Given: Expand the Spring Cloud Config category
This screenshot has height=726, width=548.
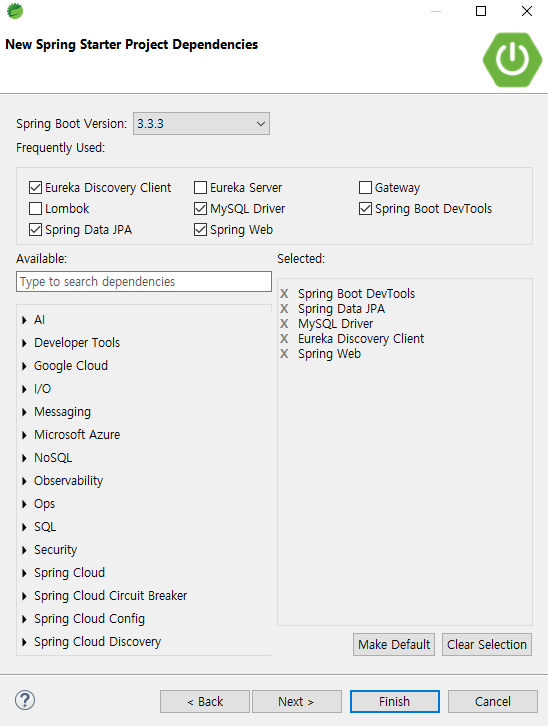Looking at the screenshot, I should tap(25, 619).
